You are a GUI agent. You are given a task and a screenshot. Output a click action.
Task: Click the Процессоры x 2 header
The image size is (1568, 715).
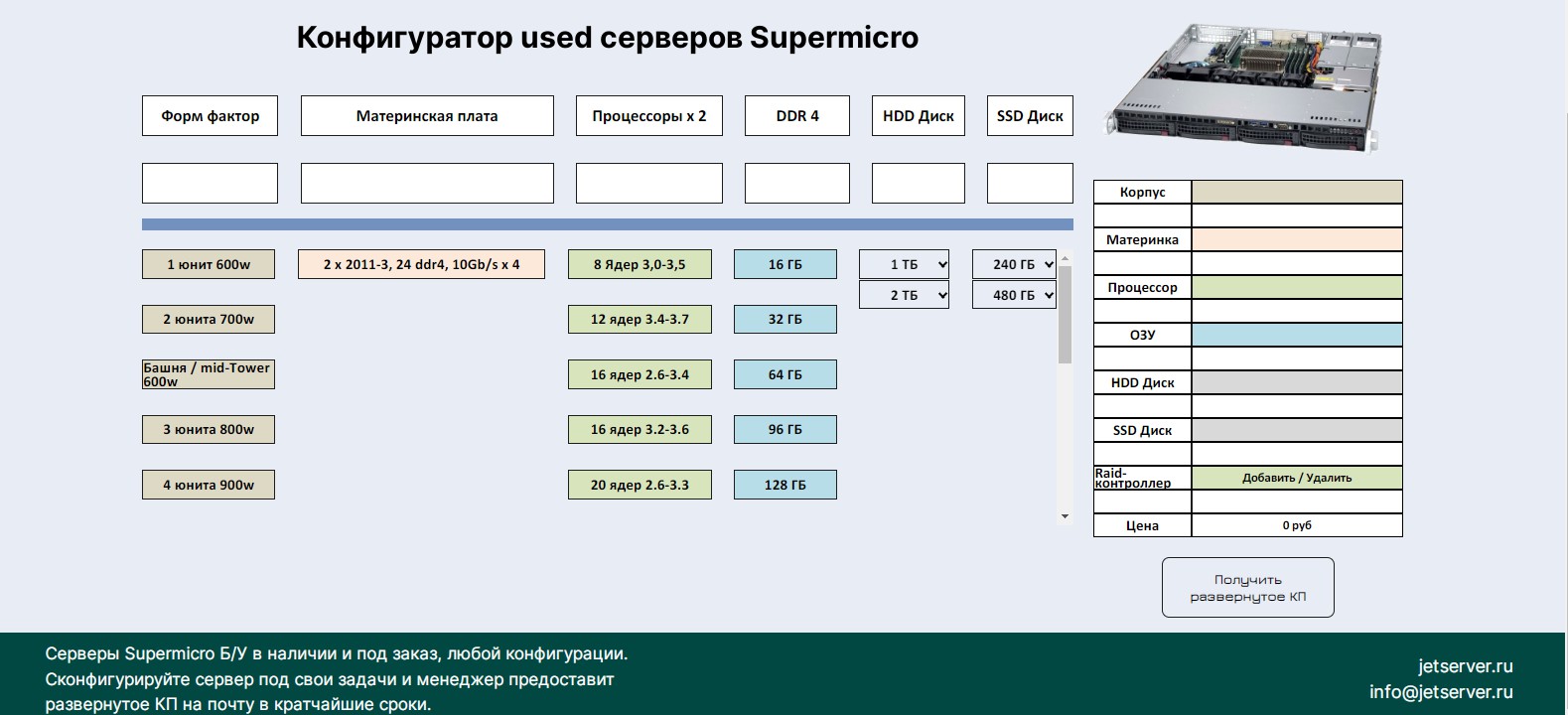[x=649, y=115]
